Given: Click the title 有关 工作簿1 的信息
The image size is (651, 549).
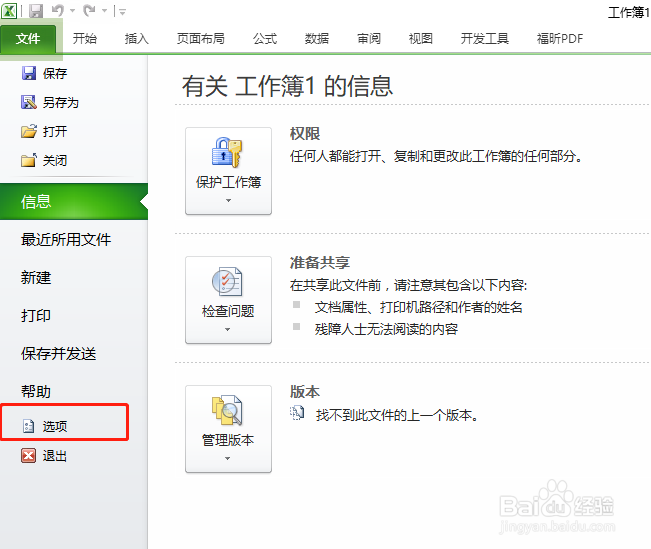Looking at the screenshot, I should [287, 86].
